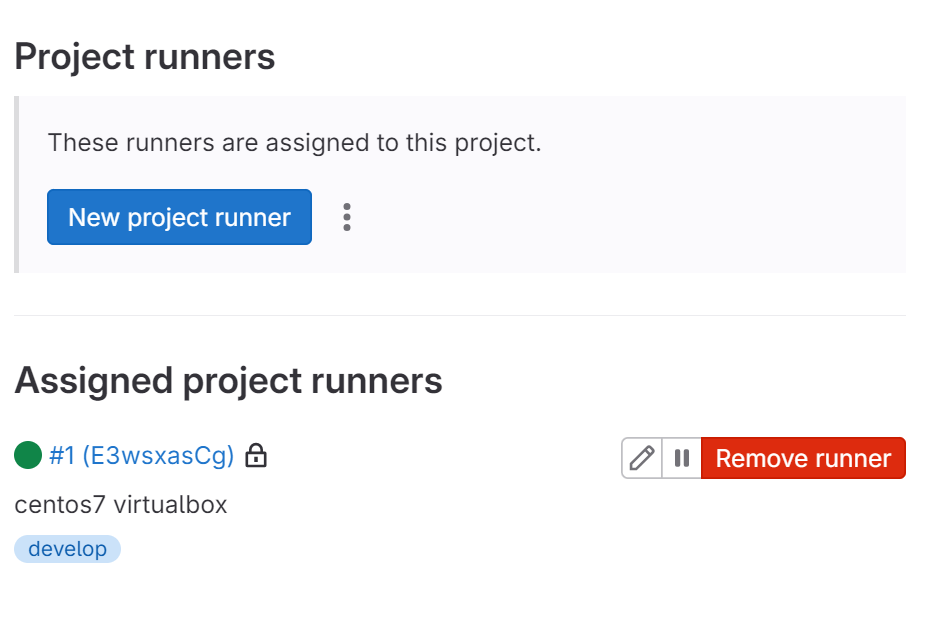The width and height of the screenshot is (935, 622).
Task: Click the 'These runners are assigned' description text
Action: point(294,142)
